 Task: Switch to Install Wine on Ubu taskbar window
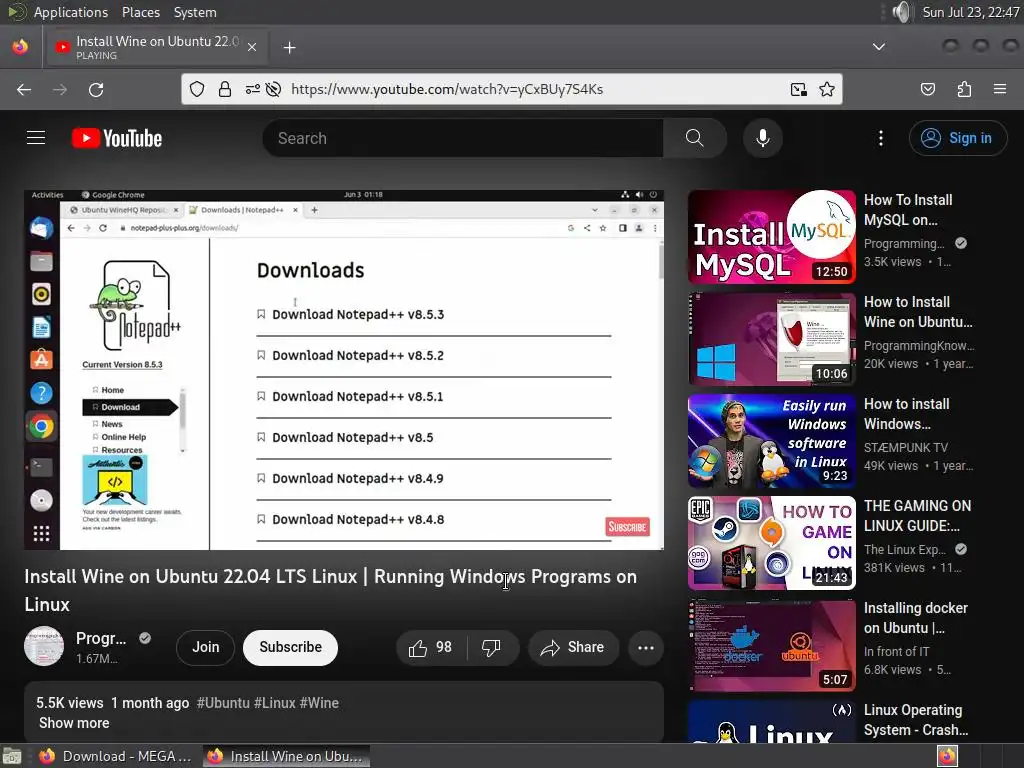click(x=285, y=756)
